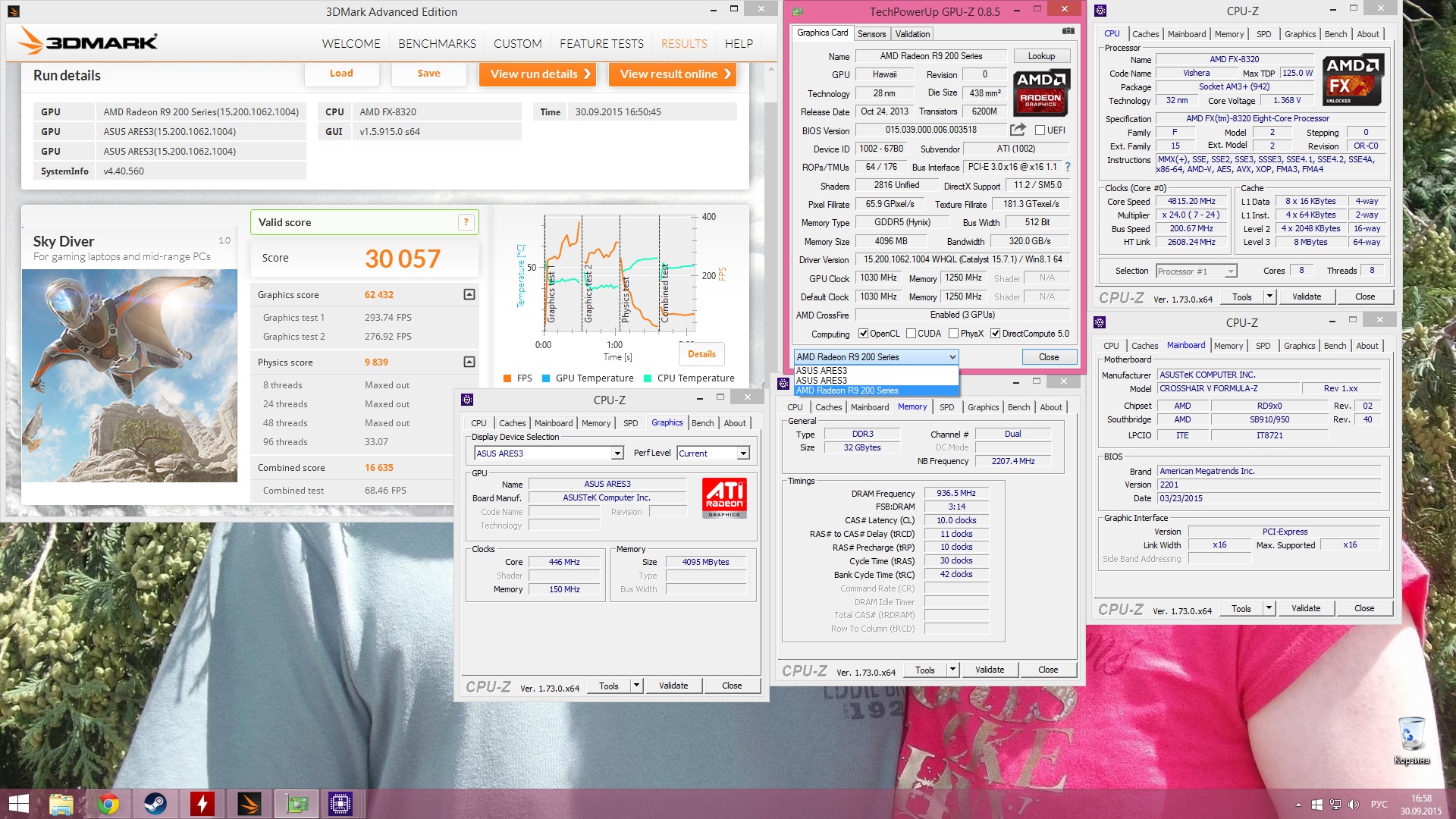This screenshot has width=1456, height=819.
Task: Click Validate in CPU-Z Memory window
Action: click(989, 670)
